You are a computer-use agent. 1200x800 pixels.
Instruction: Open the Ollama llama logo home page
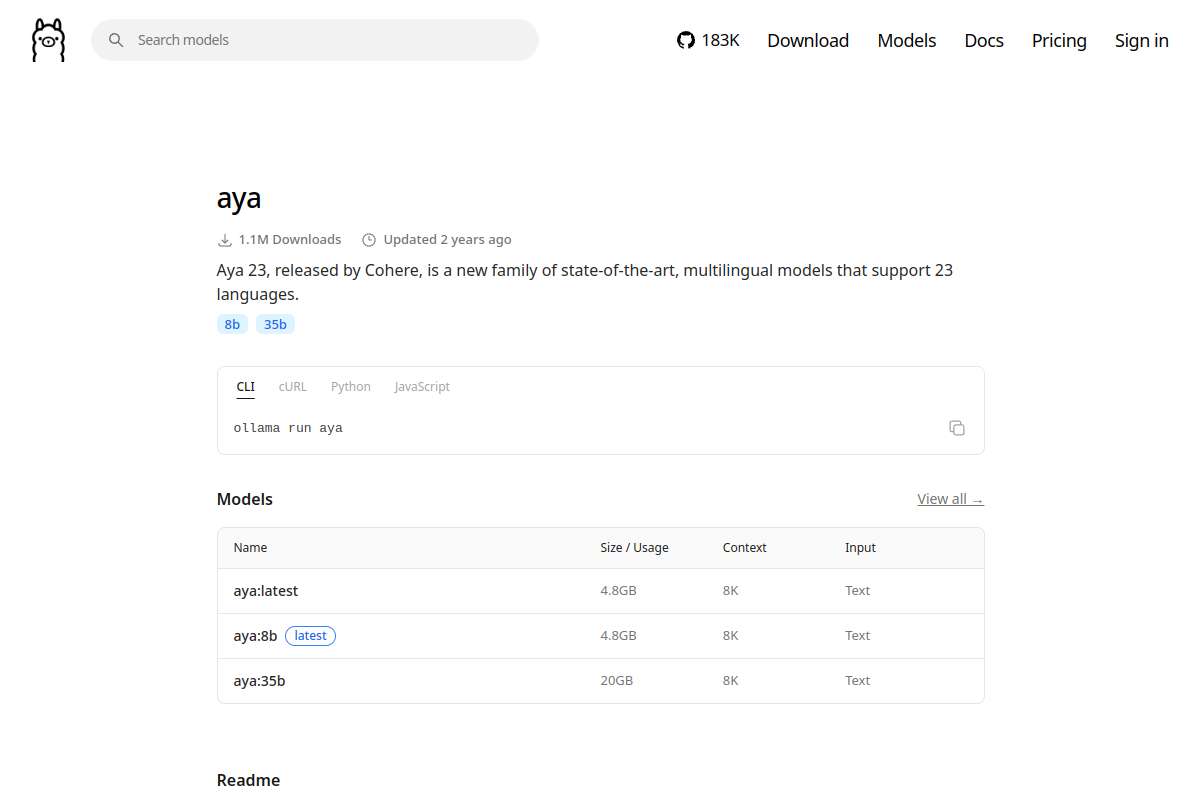tap(48, 40)
